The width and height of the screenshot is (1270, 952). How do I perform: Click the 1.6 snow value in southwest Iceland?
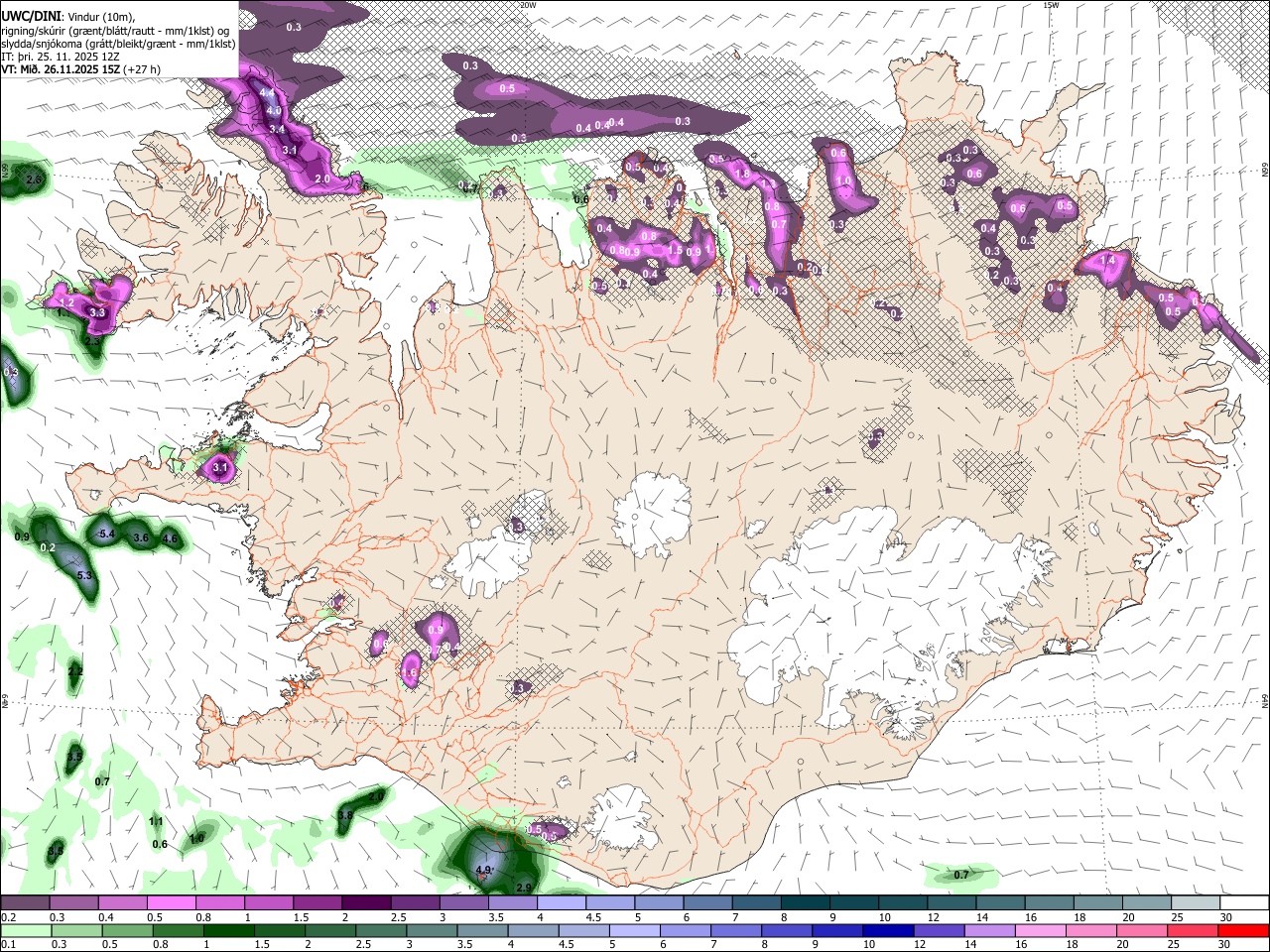410,673
